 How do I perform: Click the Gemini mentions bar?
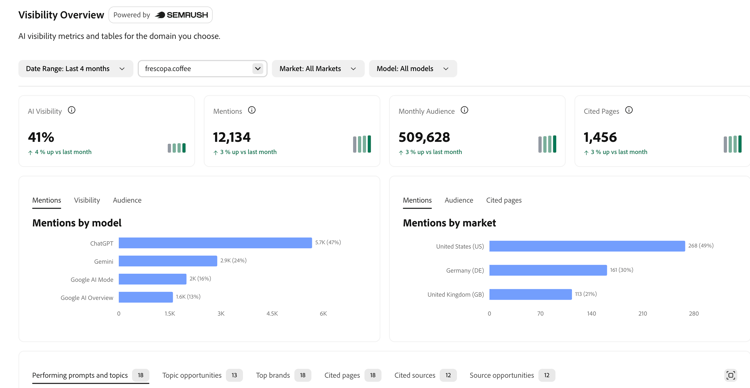168,261
